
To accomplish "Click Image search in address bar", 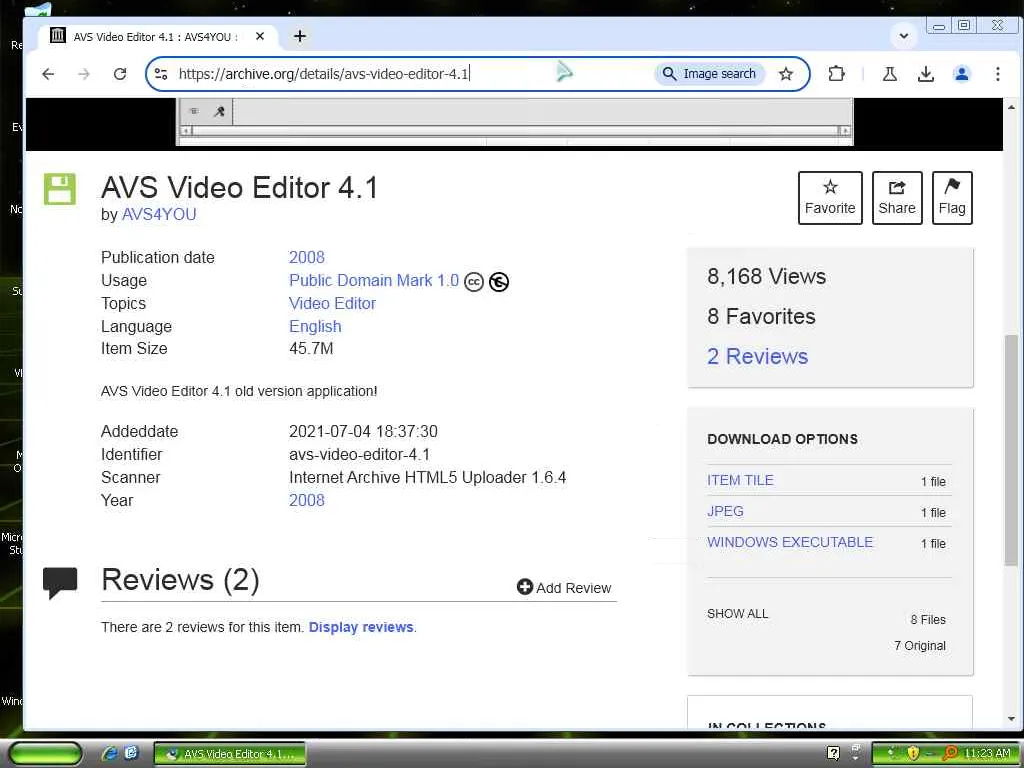I will [709, 74].
